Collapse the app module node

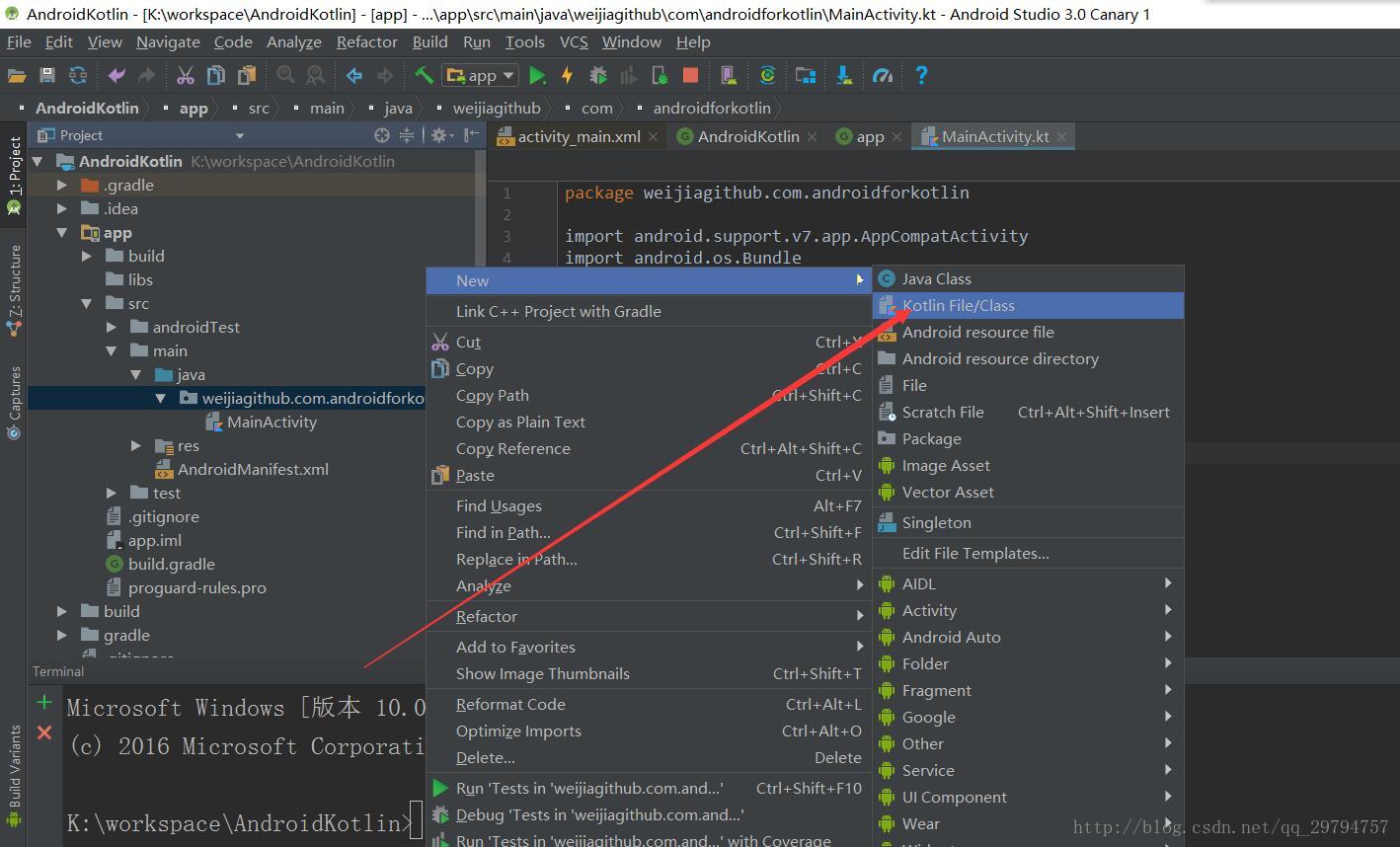click(x=62, y=232)
